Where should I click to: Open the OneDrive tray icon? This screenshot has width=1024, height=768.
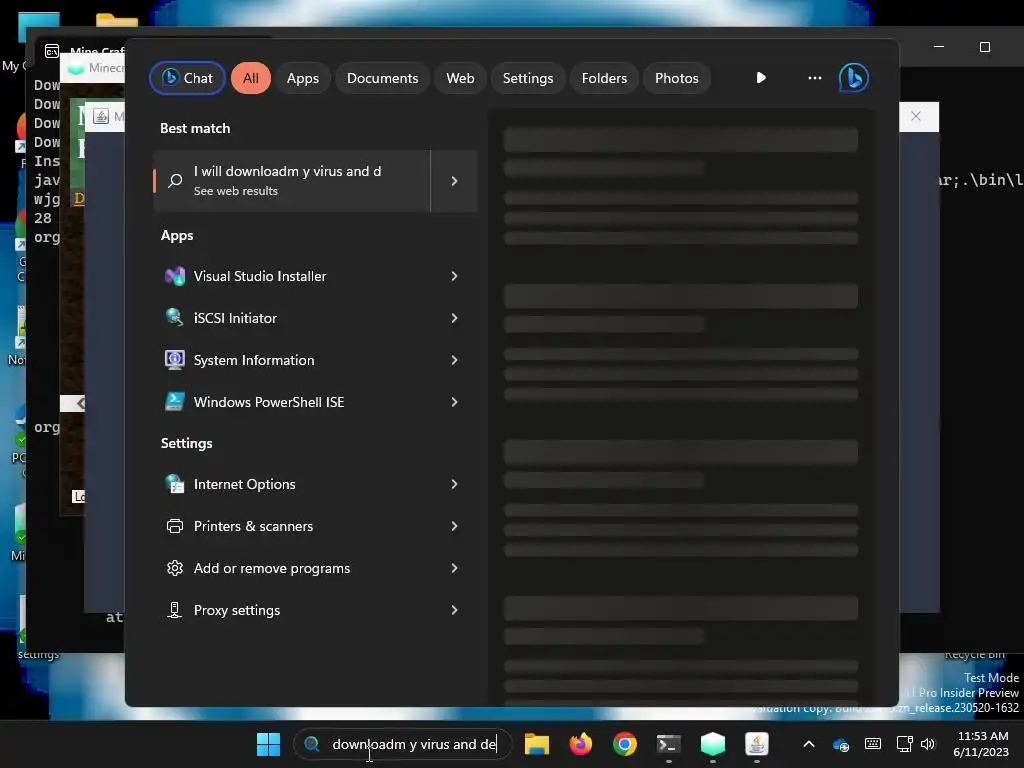tap(840, 744)
